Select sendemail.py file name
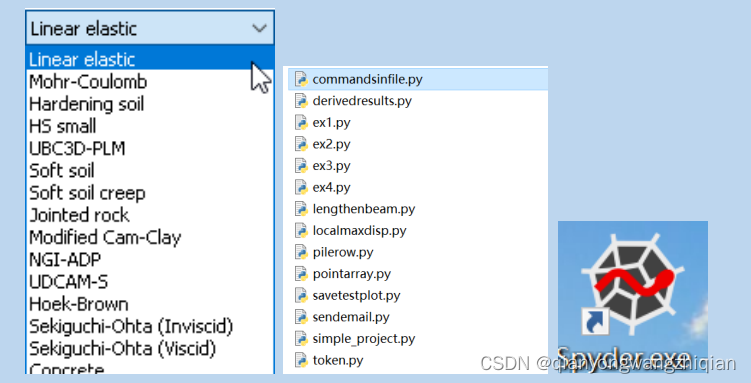 [x=351, y=317]
